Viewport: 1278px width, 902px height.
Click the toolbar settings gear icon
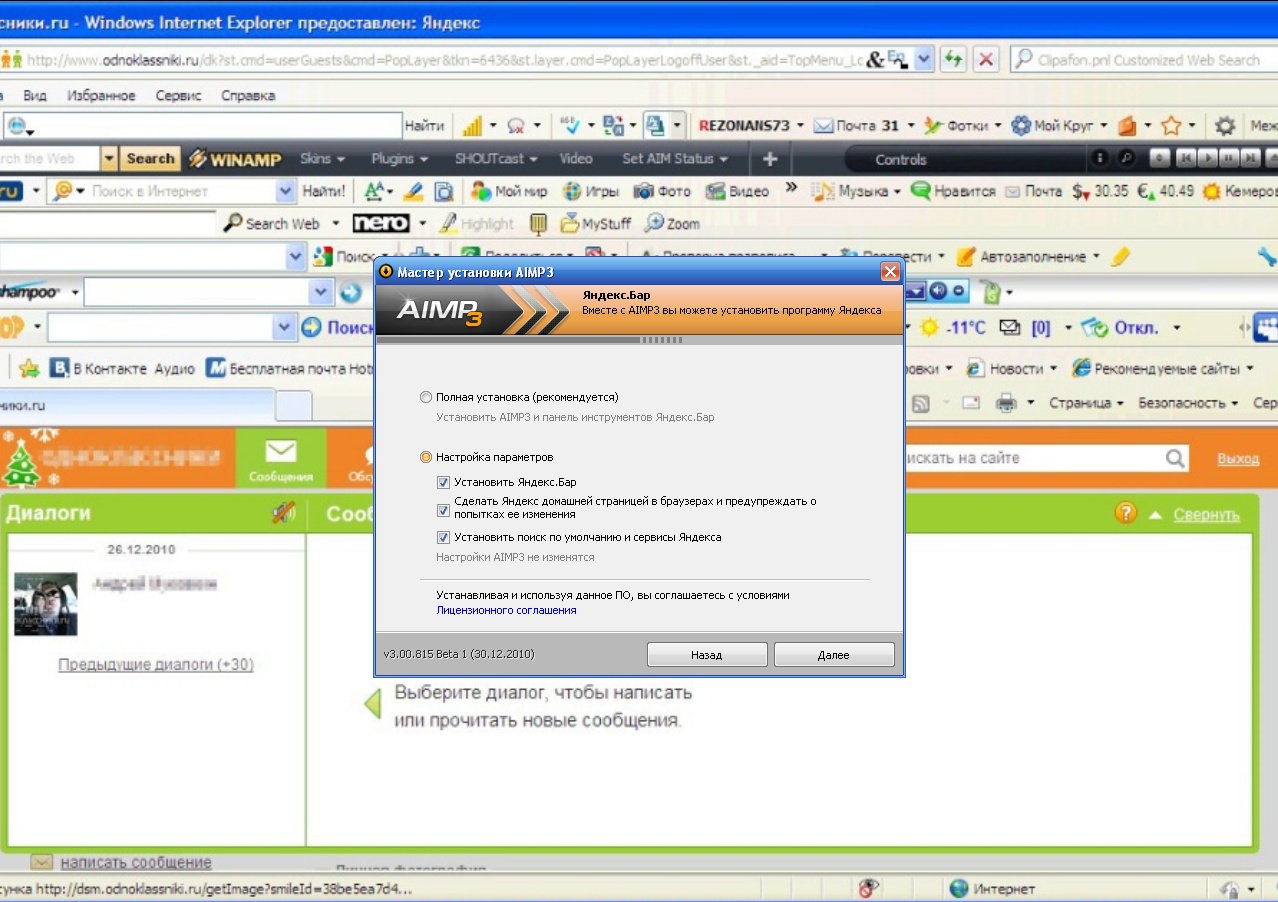pyautogui.click(x=1225, y=126)
